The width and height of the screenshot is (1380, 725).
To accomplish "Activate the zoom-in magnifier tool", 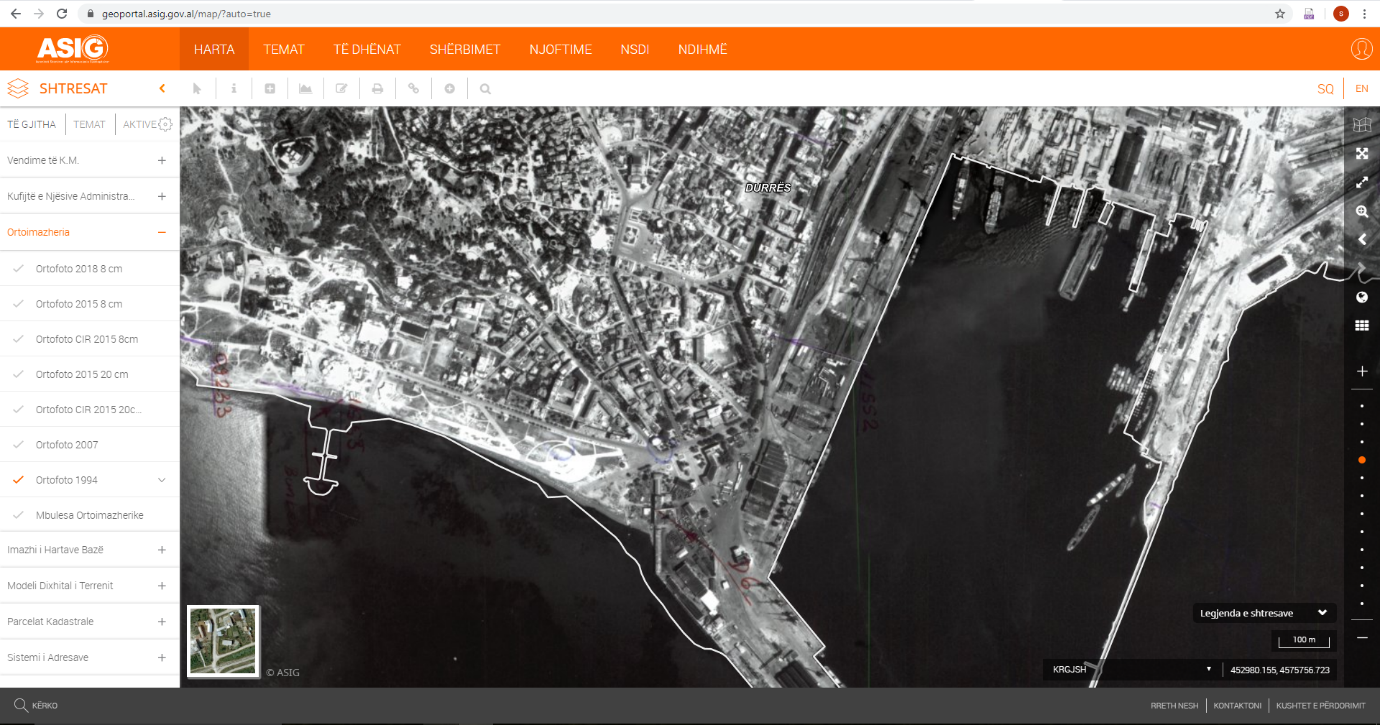I will (x=1361, y=212).
